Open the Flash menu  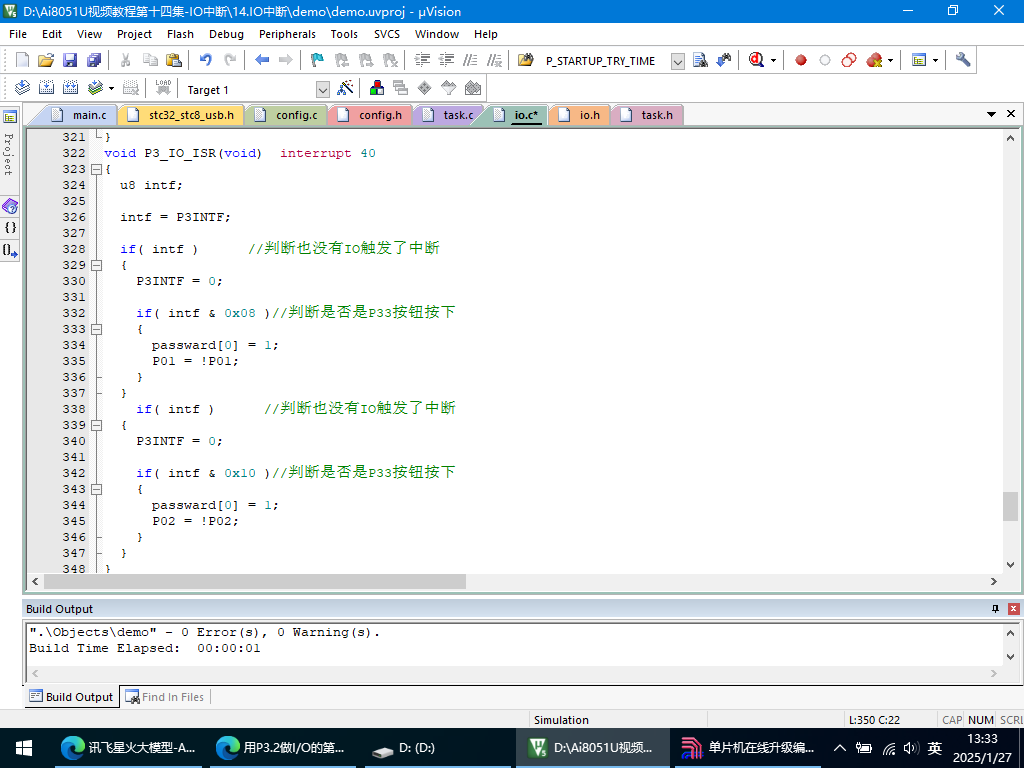click(180, 34)
